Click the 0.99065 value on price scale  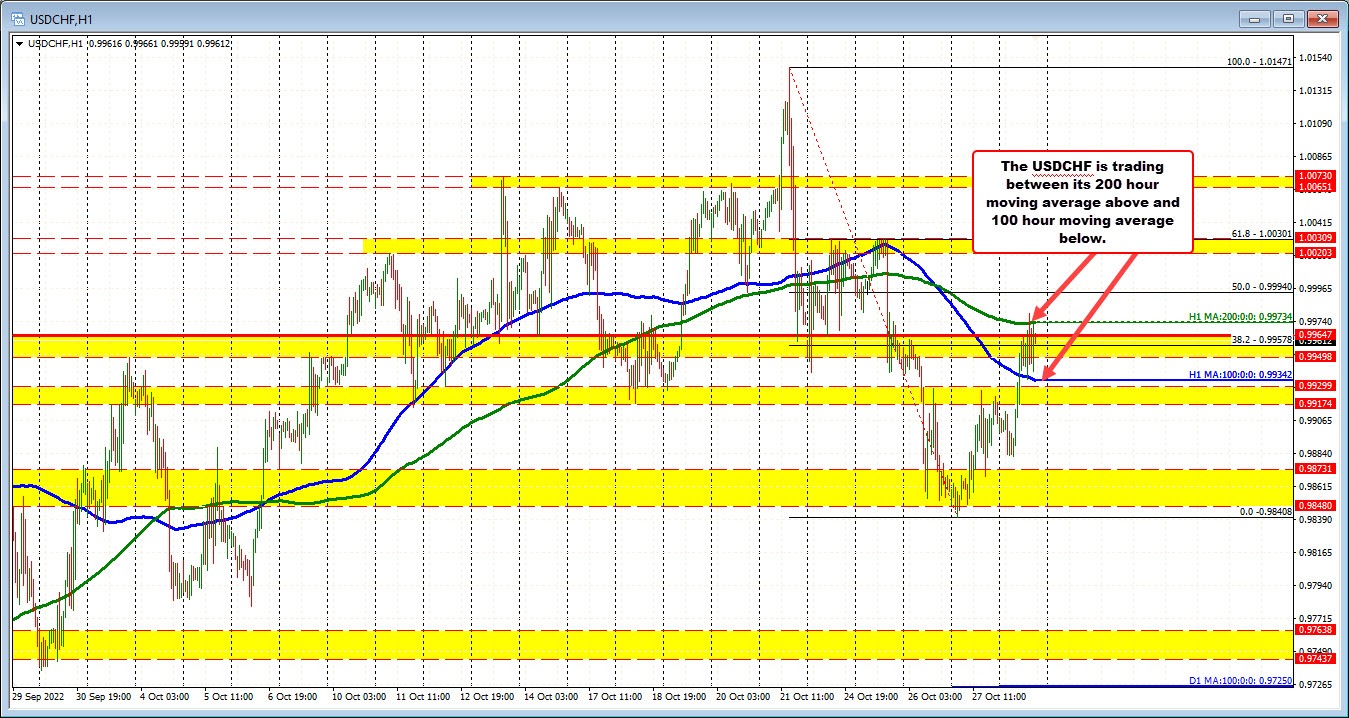click(1317, 420)
